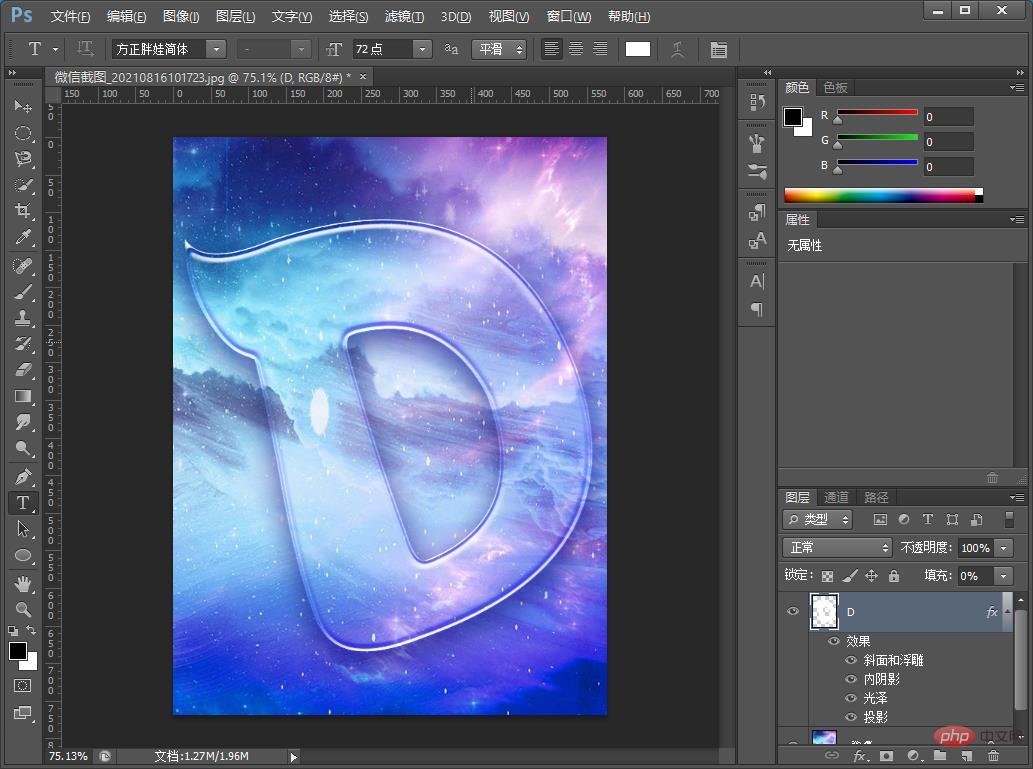1033x769 pixels.
Task: Toggle Quick Mask mode
Action: pos(22,685)
